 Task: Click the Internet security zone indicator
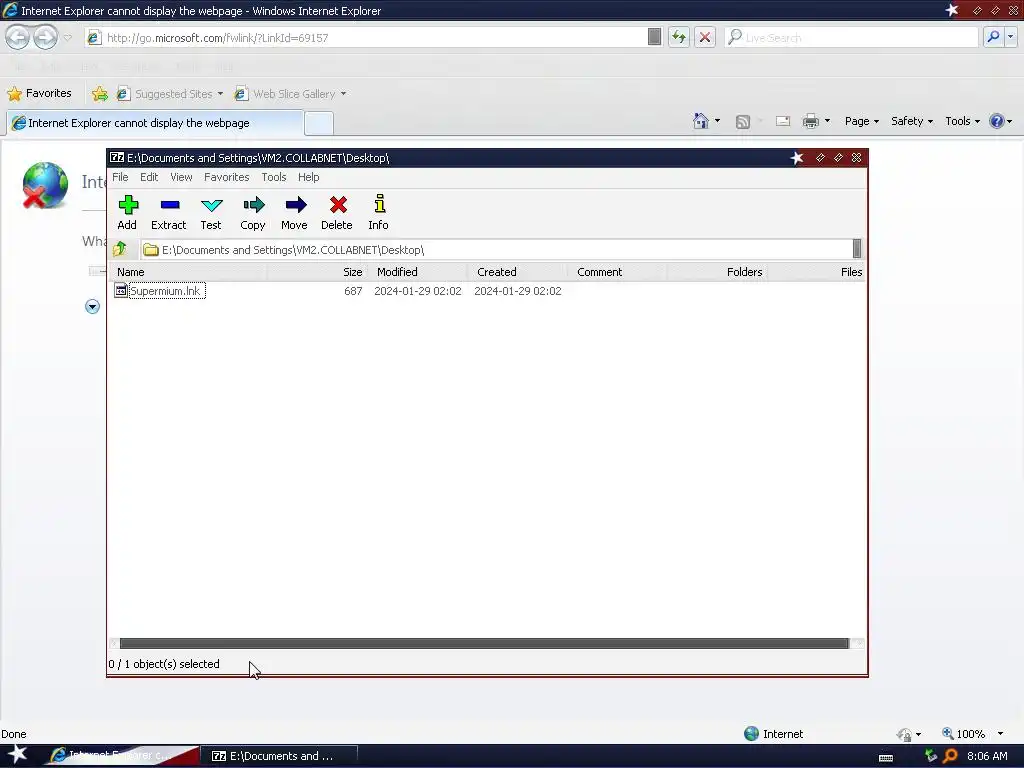[774, 734]
